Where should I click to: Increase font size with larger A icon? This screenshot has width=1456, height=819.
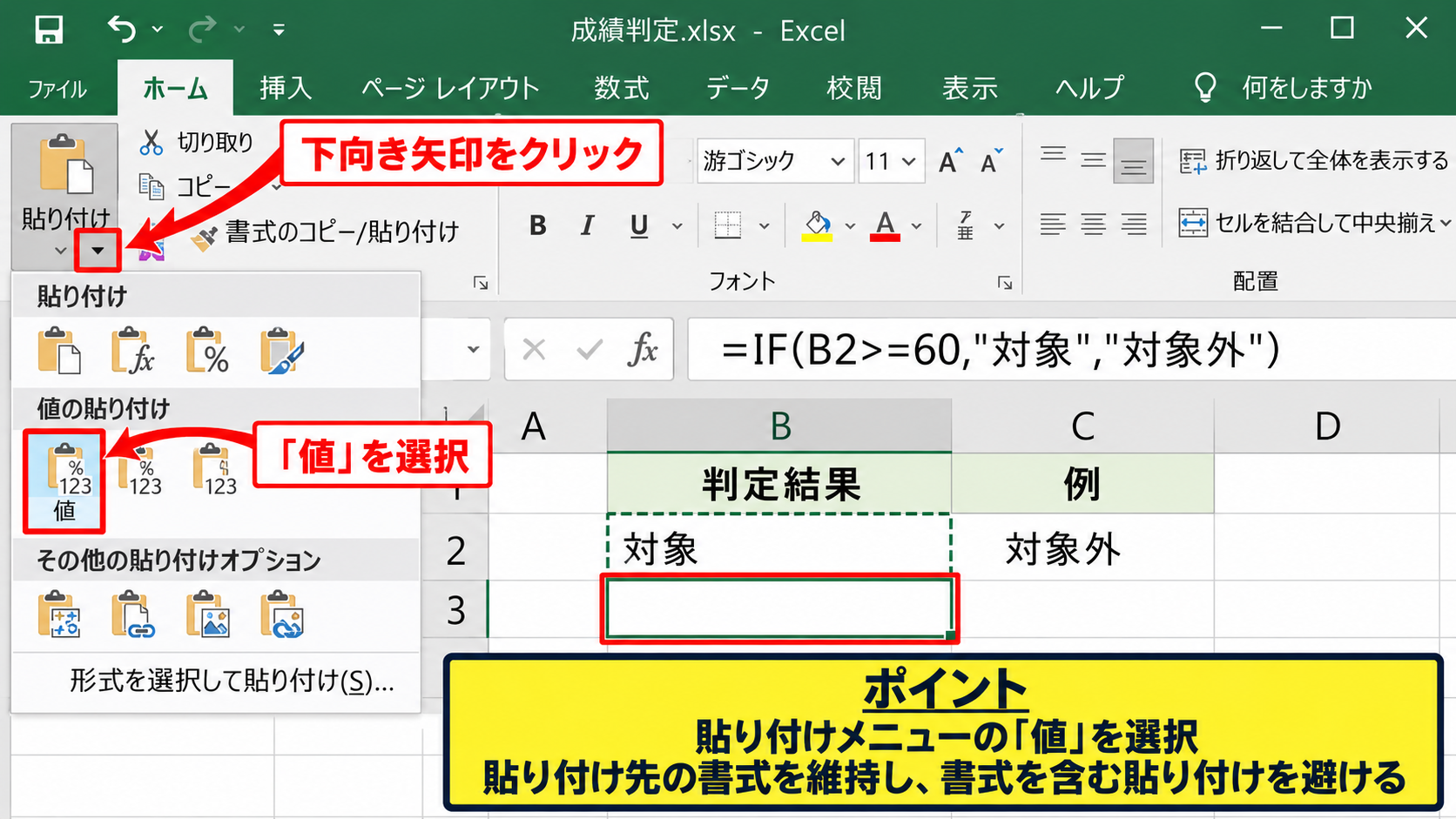[949, 161]
